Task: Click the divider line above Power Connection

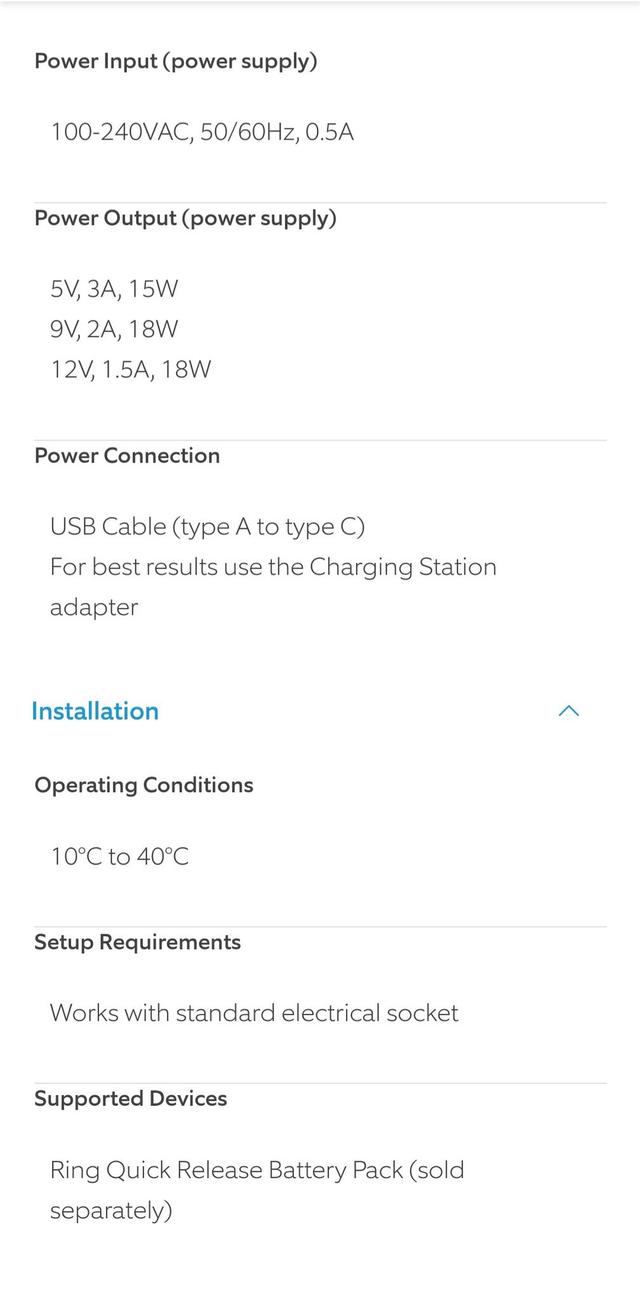Action: tap(320, 440)
